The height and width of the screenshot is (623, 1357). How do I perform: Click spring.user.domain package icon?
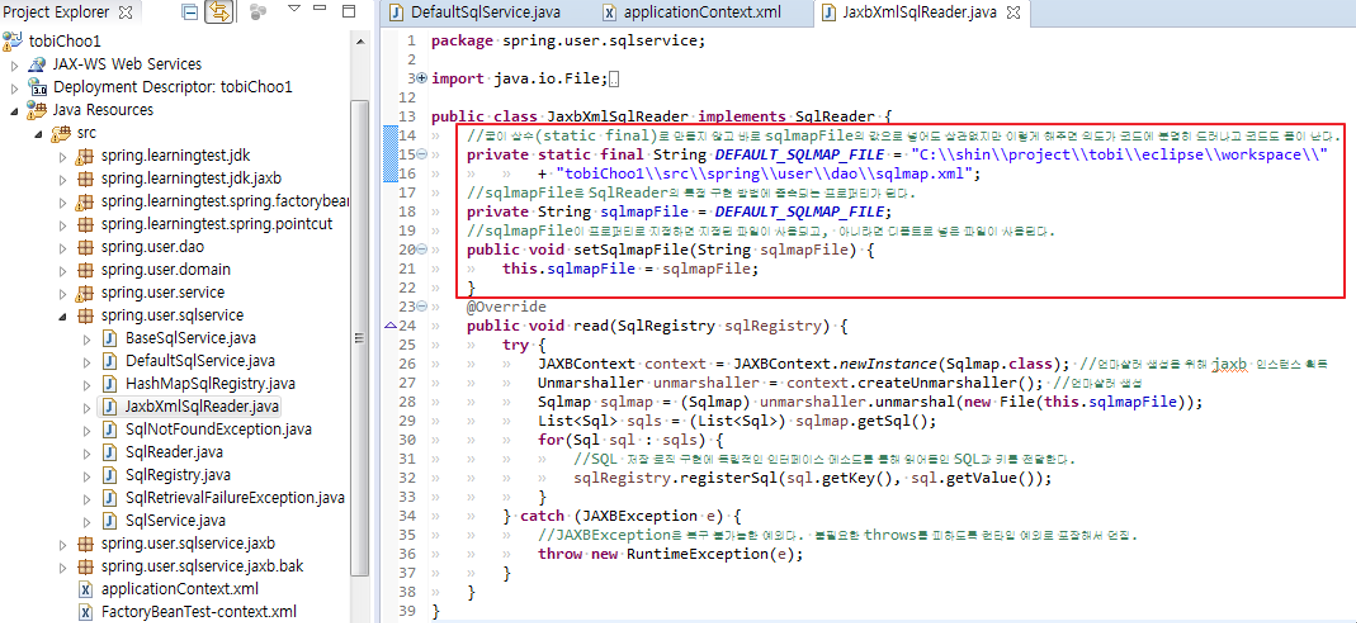tap(85, 270)
